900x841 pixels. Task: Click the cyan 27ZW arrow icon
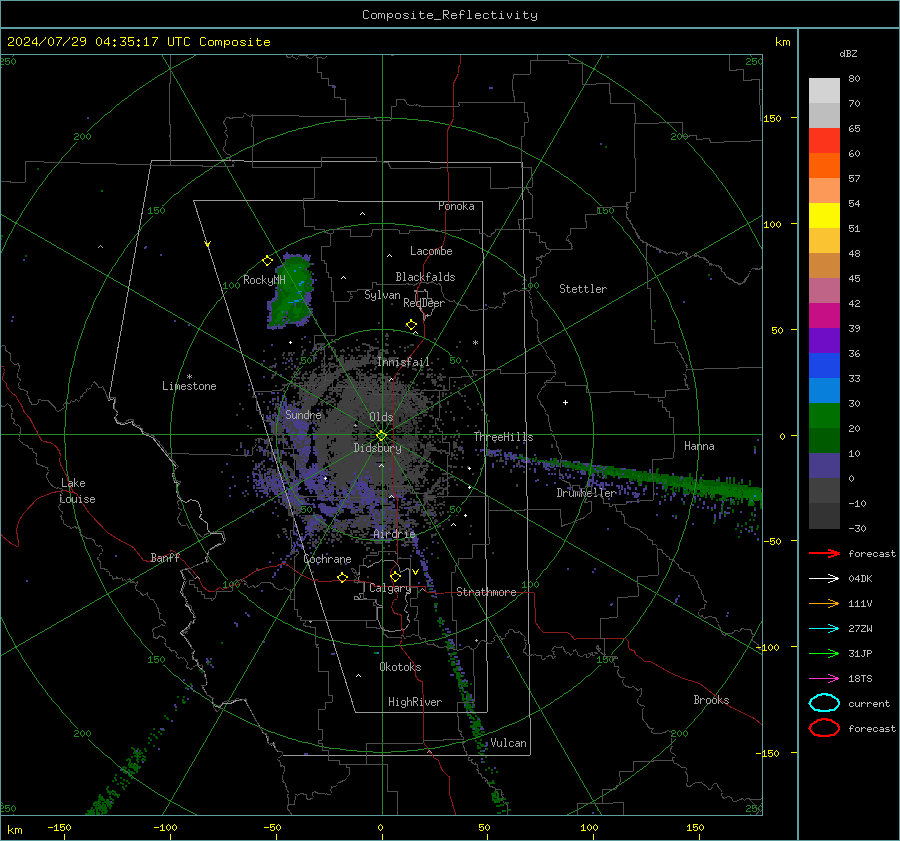[x=824, y=629]
